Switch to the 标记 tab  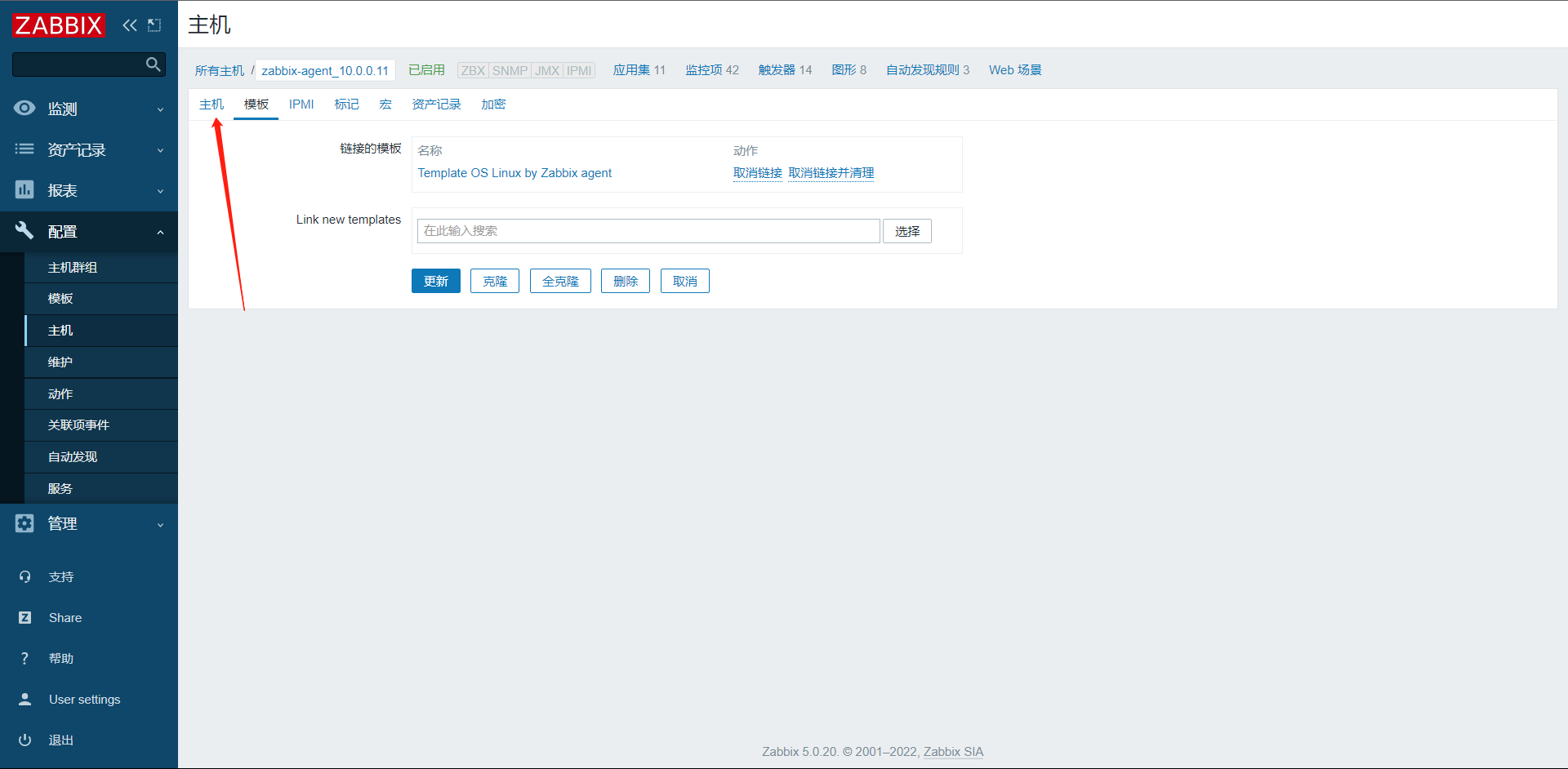pyautogui.click(x=346, y=104)
